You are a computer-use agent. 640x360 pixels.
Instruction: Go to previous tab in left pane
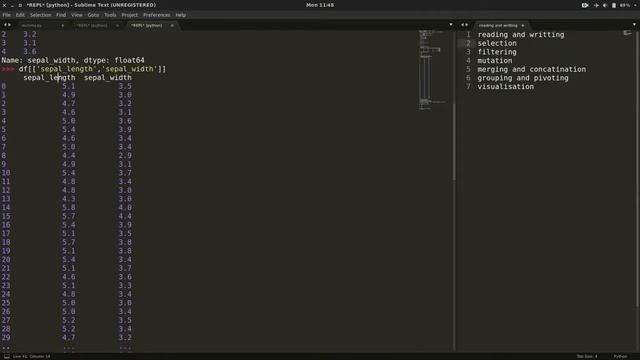(x=5, y=25)
